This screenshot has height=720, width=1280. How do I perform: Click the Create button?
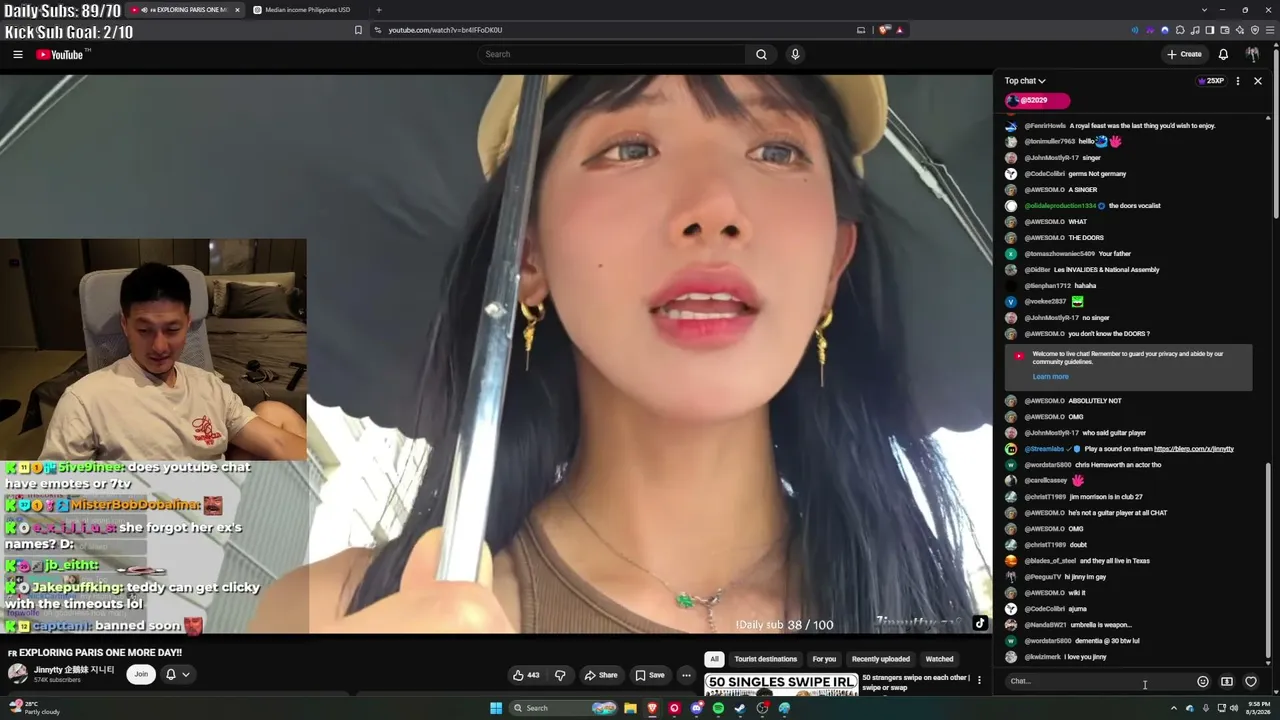[x=1185, y=54]
